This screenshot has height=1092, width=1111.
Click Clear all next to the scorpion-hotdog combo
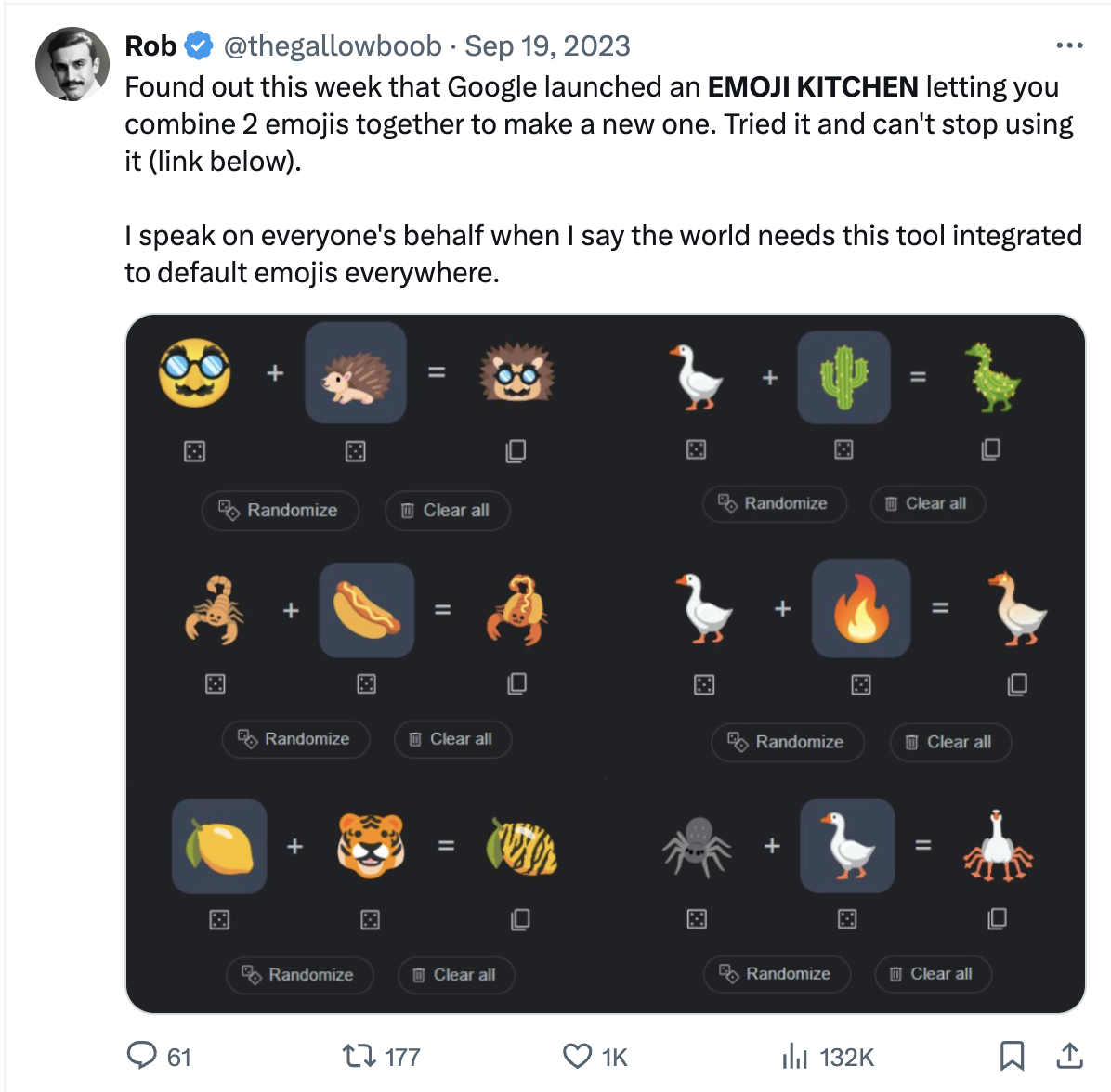tap(452, 739)
